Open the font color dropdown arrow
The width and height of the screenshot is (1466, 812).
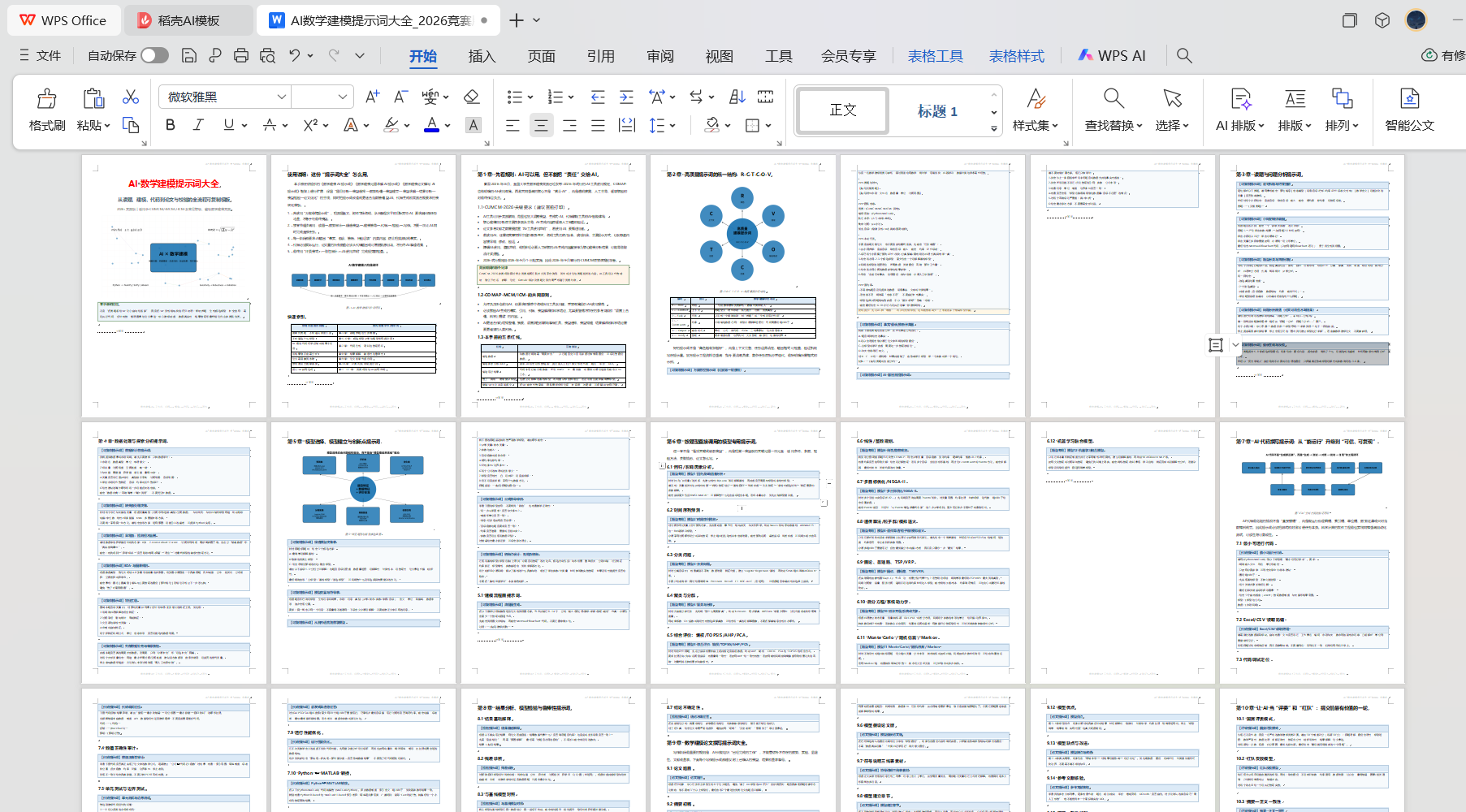tap(448, 126)
